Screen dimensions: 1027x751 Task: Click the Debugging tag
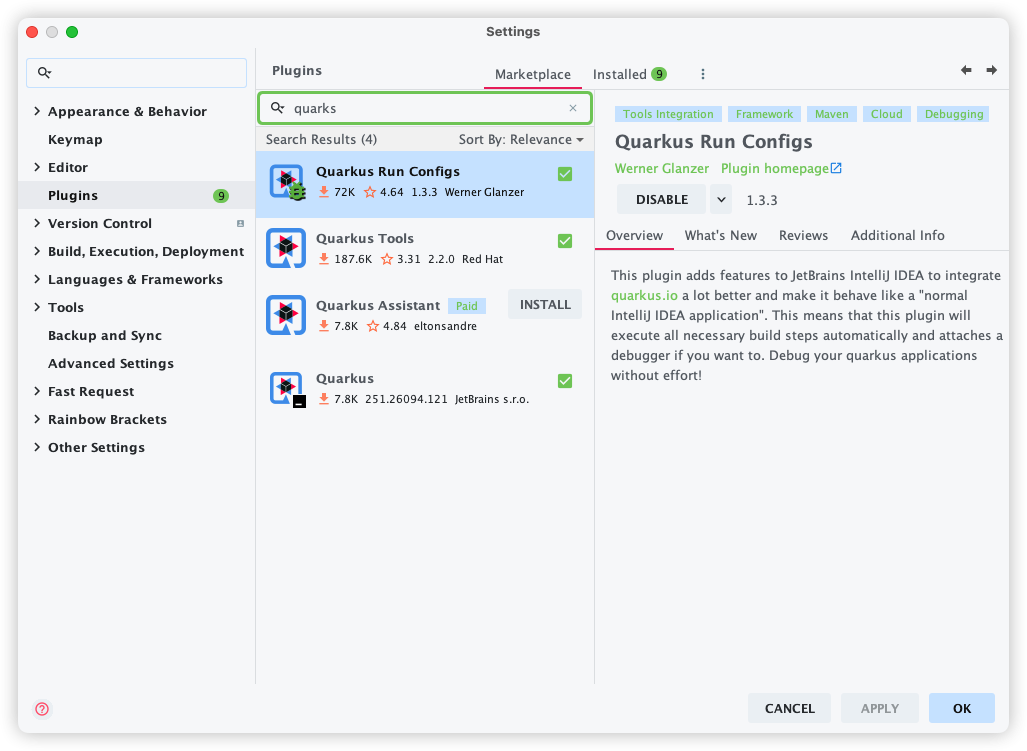click(x=954, y=114)
